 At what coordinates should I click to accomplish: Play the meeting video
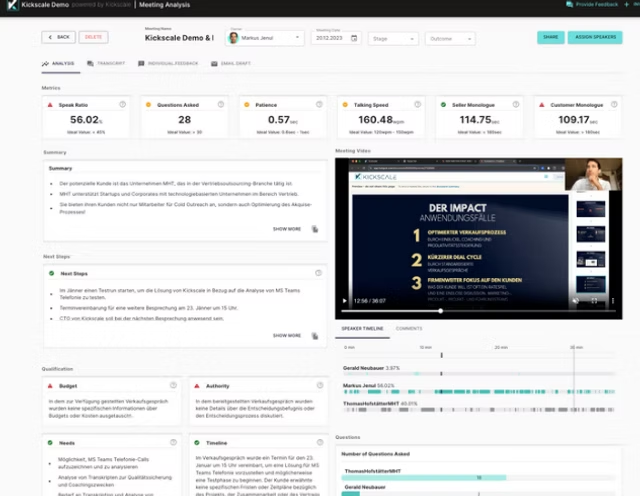tap(344, 301)
